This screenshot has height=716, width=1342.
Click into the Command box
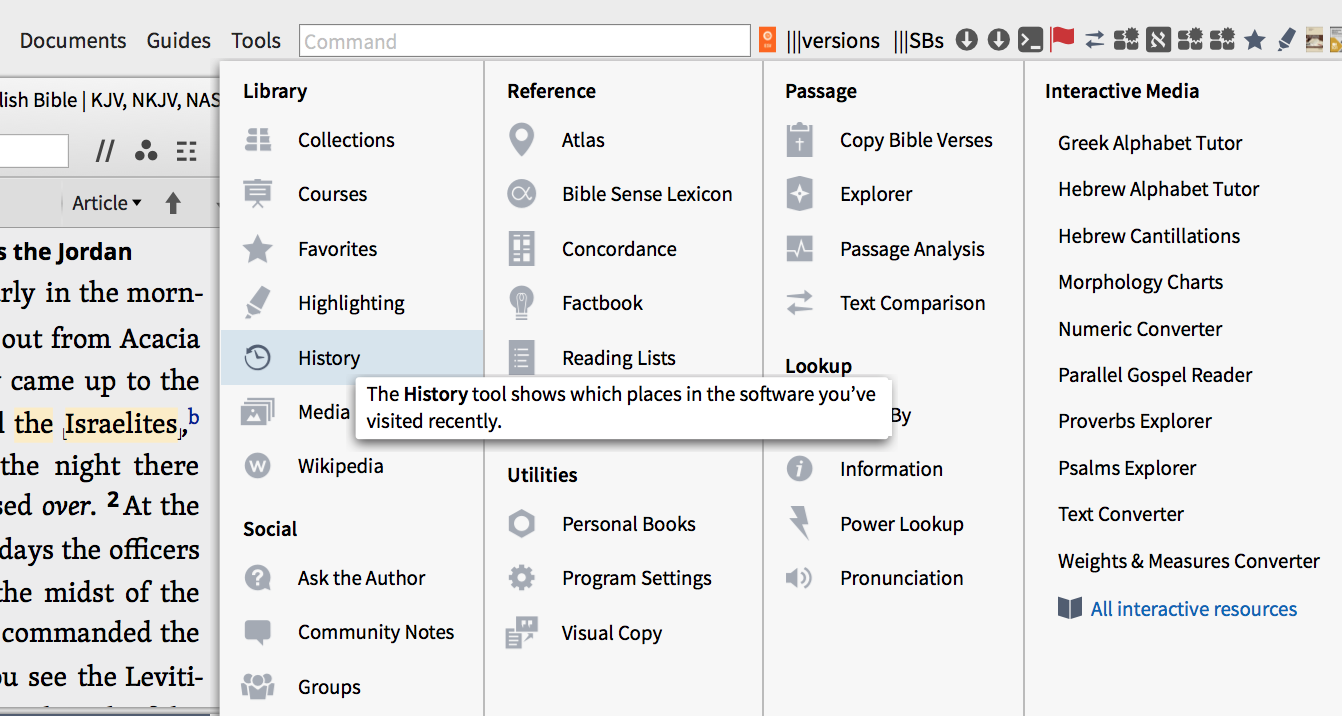(524, 41)
